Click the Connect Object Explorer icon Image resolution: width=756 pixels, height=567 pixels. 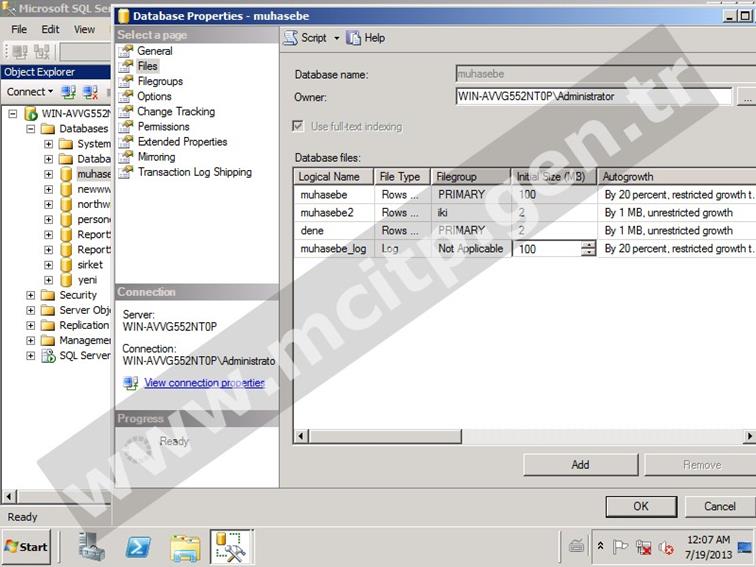click(68, 92)
